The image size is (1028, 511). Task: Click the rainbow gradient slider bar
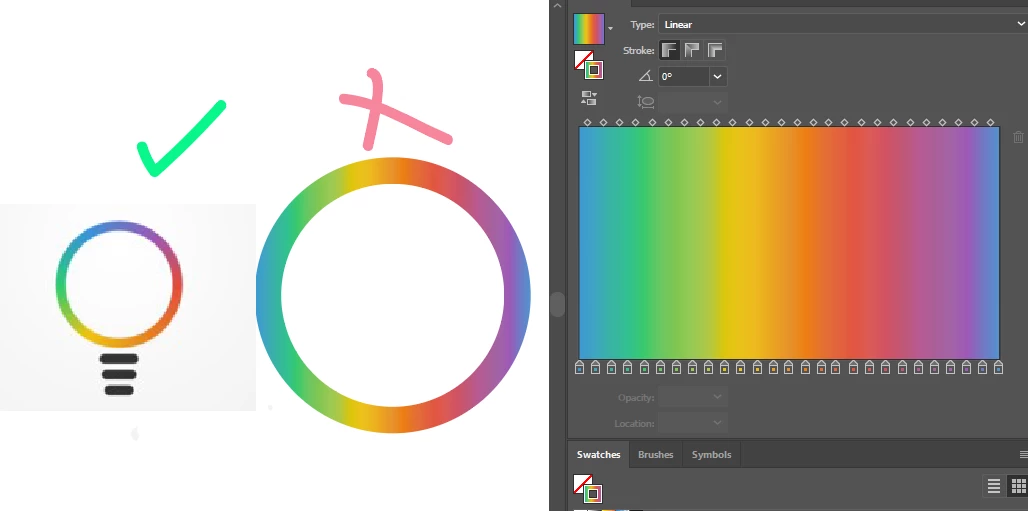tap(789, 243)
